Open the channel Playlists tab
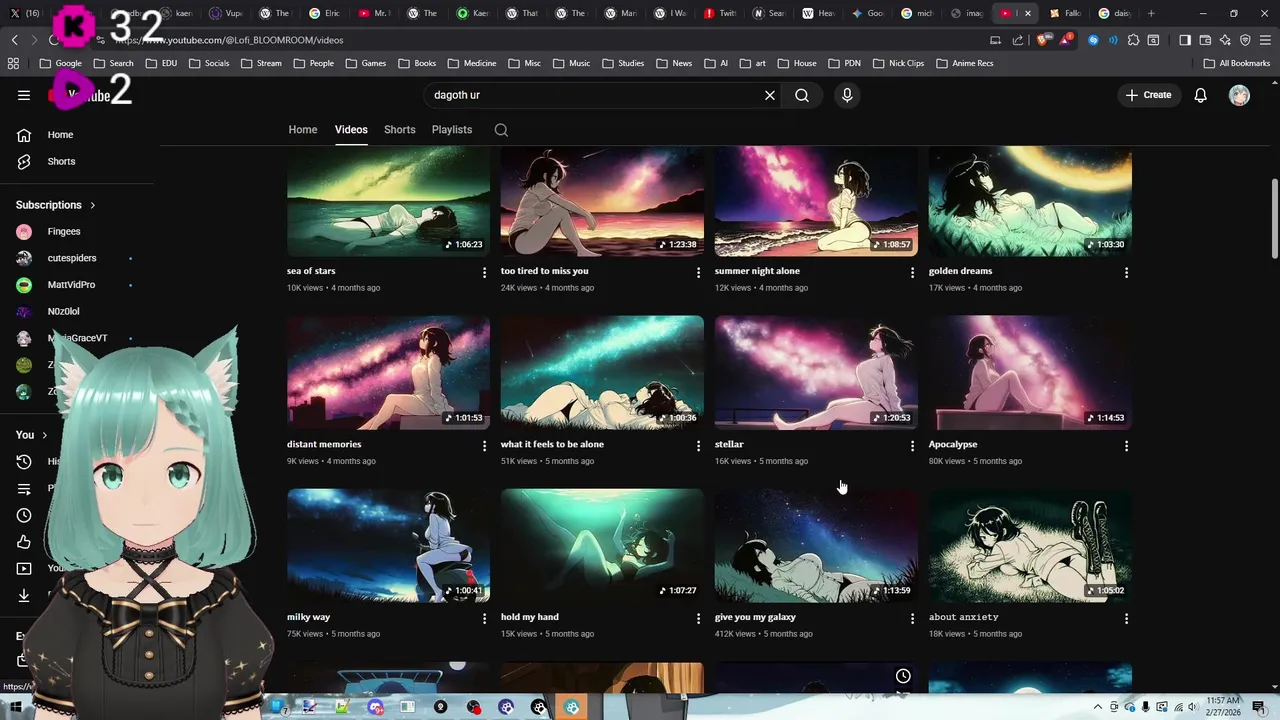The image size is (1280, 720). [x=452, y=130]
